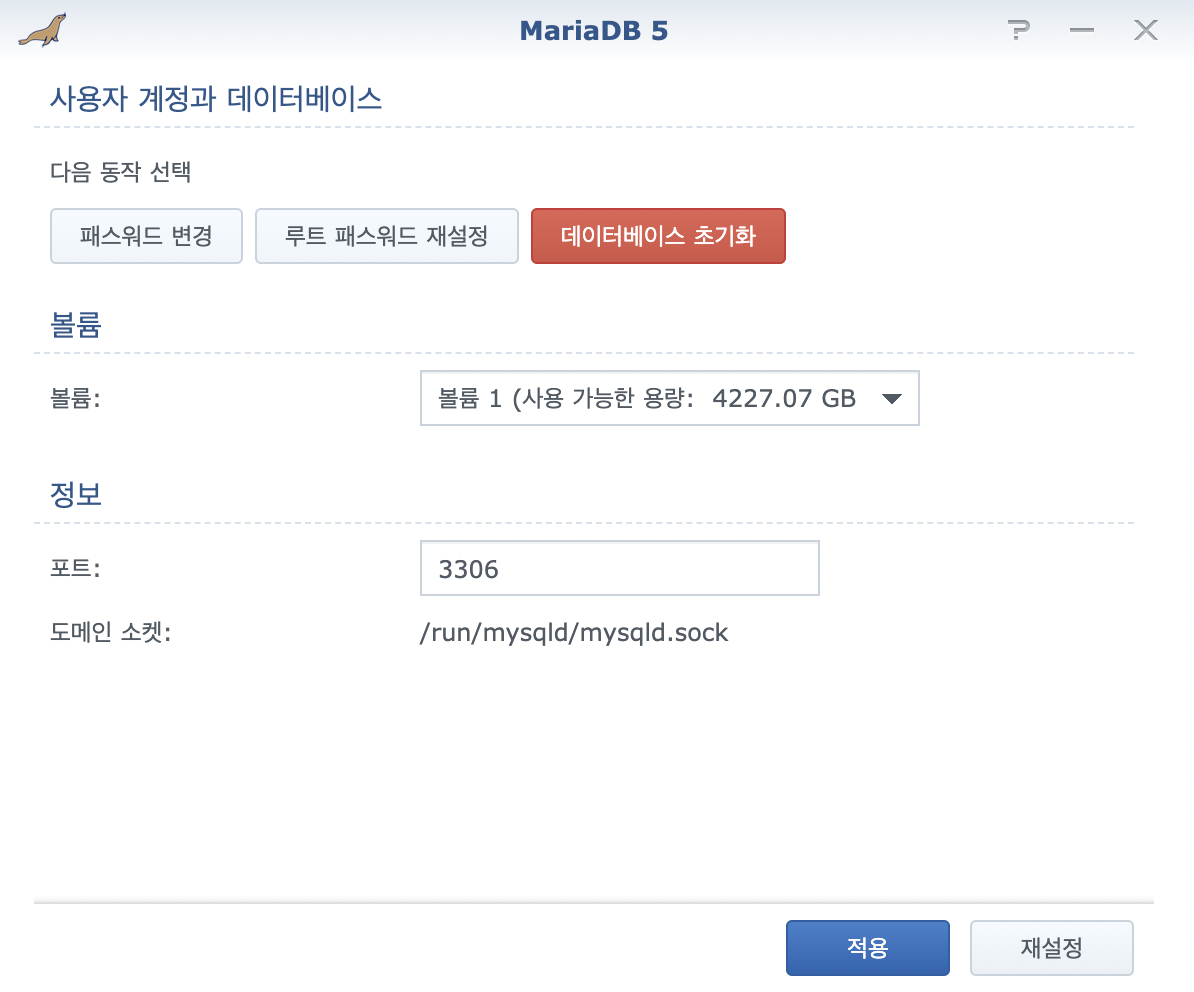
Task: Click the 정보 section heading
Action: click(x=75, y=495)
